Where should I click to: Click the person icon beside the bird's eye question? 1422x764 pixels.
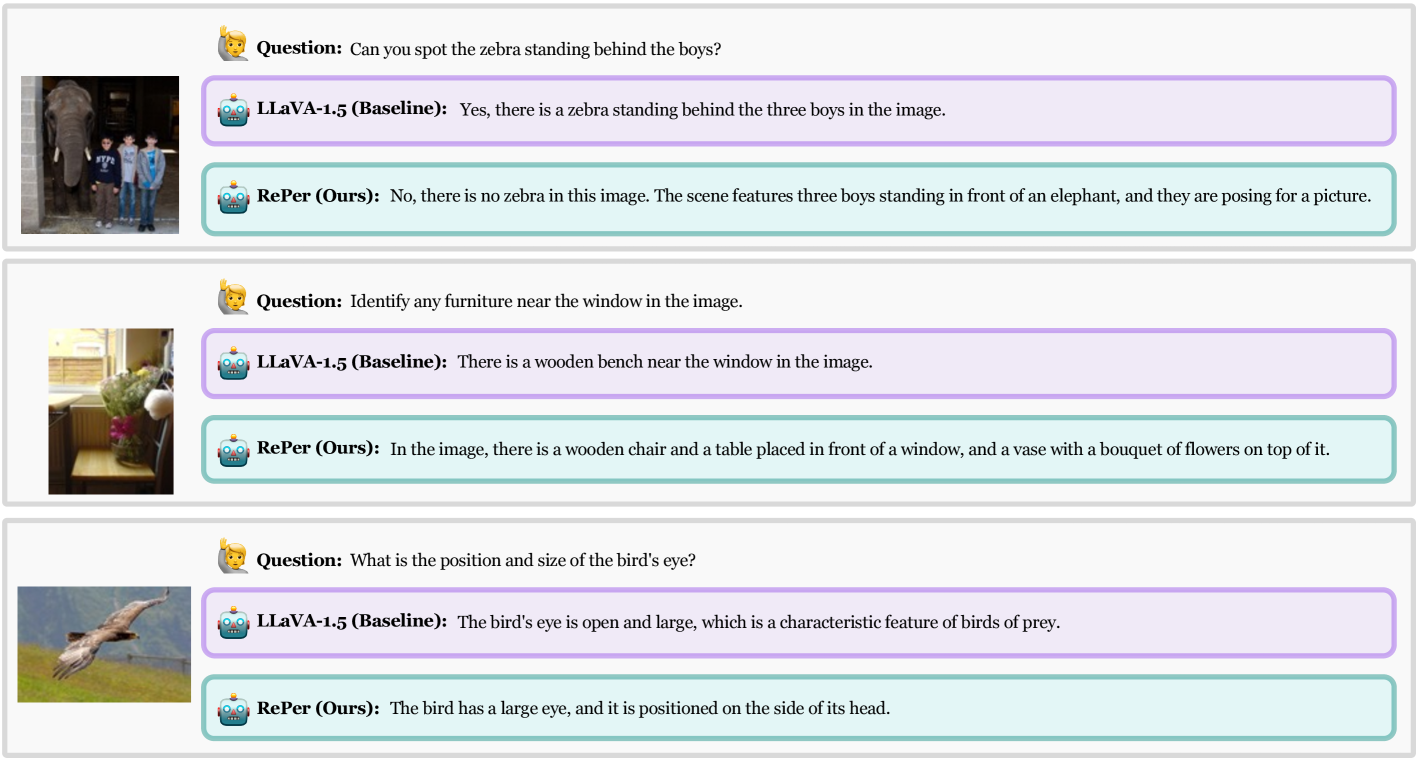click(232, 556)
